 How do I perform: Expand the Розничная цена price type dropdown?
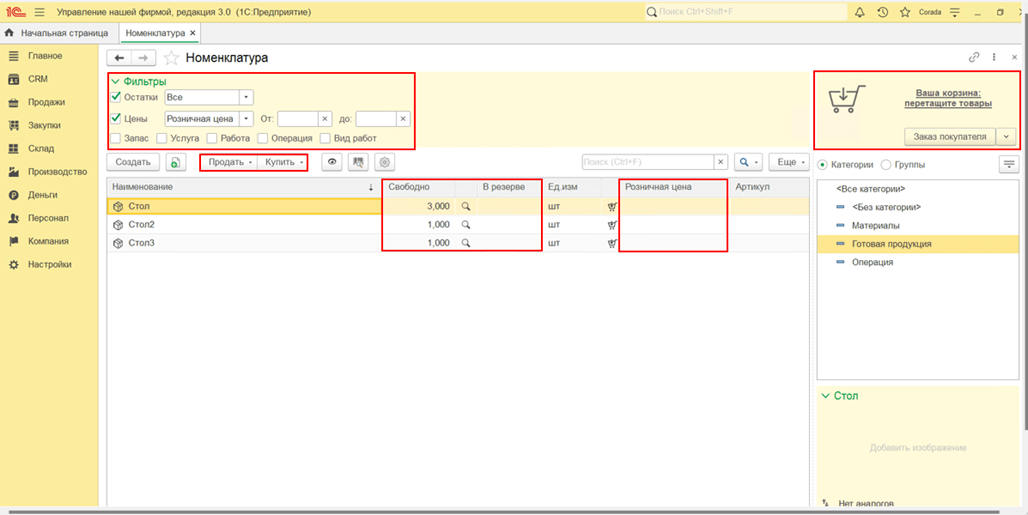(246, 119)
